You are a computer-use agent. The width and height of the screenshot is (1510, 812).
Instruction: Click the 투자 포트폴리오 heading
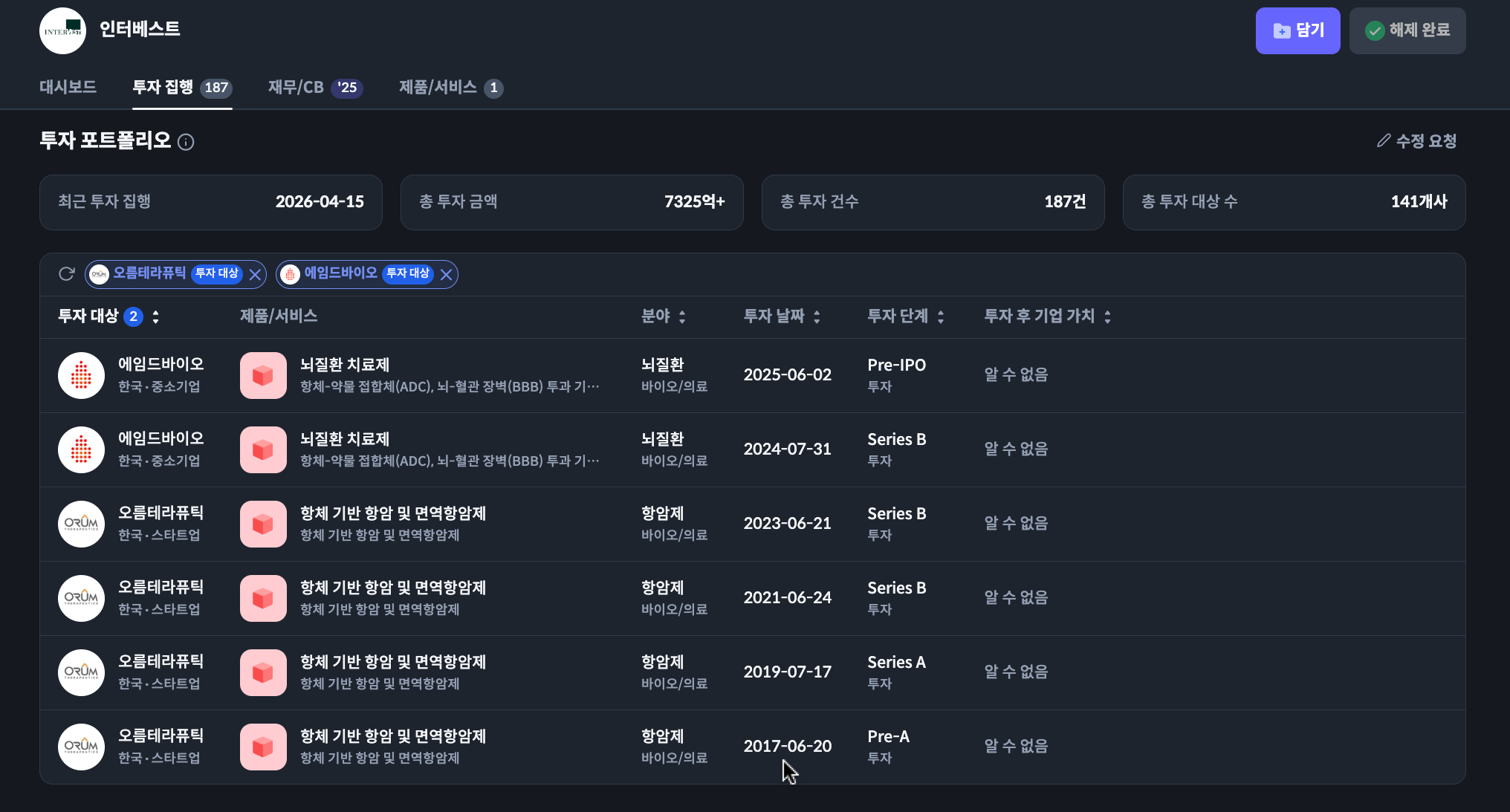click(x=106, y=141)
